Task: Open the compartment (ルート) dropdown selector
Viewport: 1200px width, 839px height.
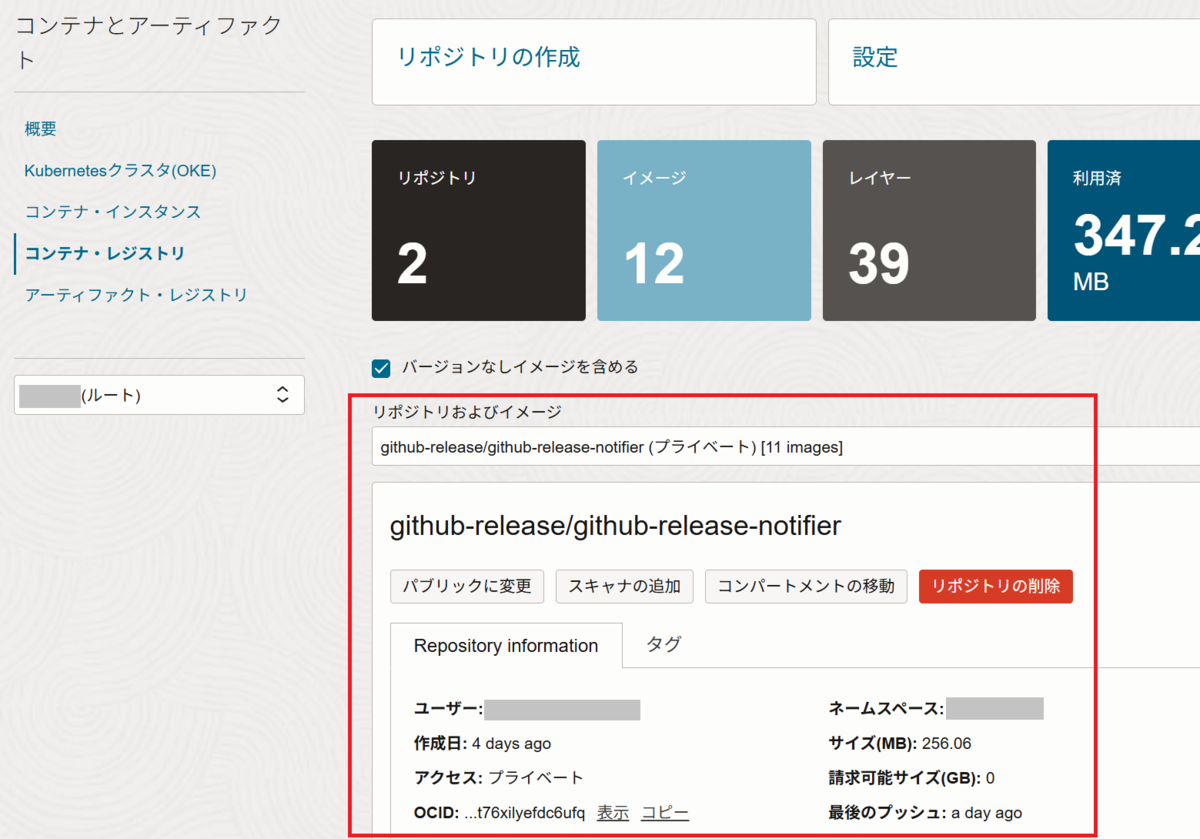Action: (158, 395)
